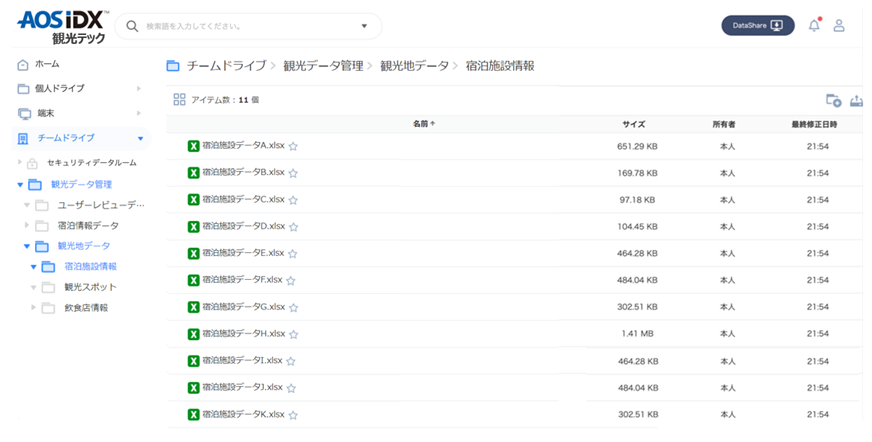Star 宿泊施設データG.xlsx as favorite
The width and height of the screenshot is (872, 442).
[x=294, y=307]
